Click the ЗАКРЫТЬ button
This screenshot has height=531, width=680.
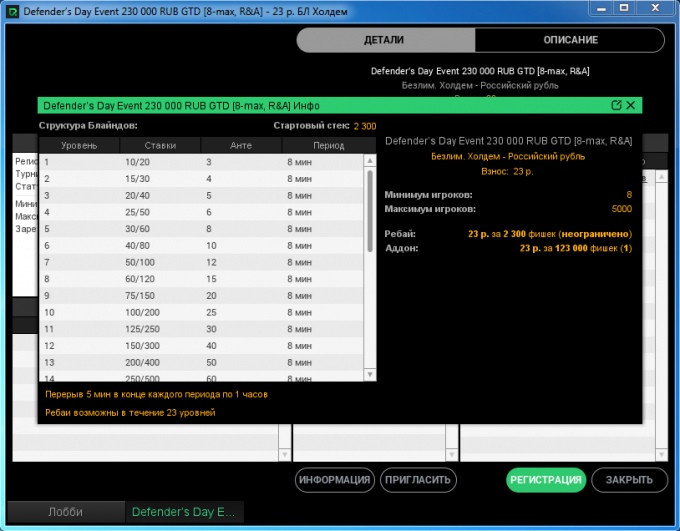[629, 480]
